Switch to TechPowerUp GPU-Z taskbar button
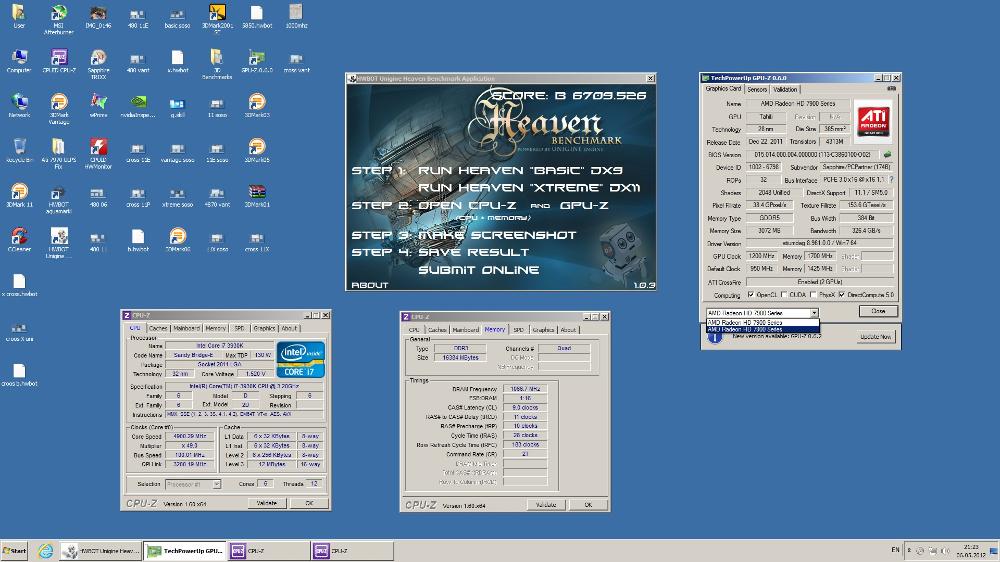Viewport: 1000px width, 562px height. [x=184, y=551]
